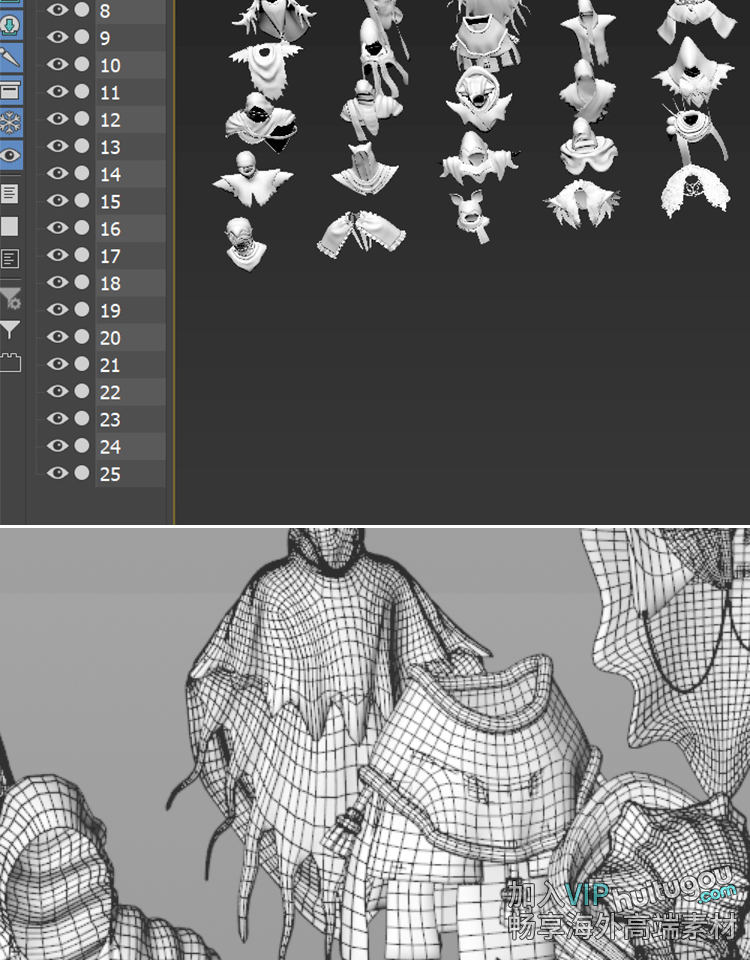
Task: Select item named 11 in the list
Action: click(130, 92)
